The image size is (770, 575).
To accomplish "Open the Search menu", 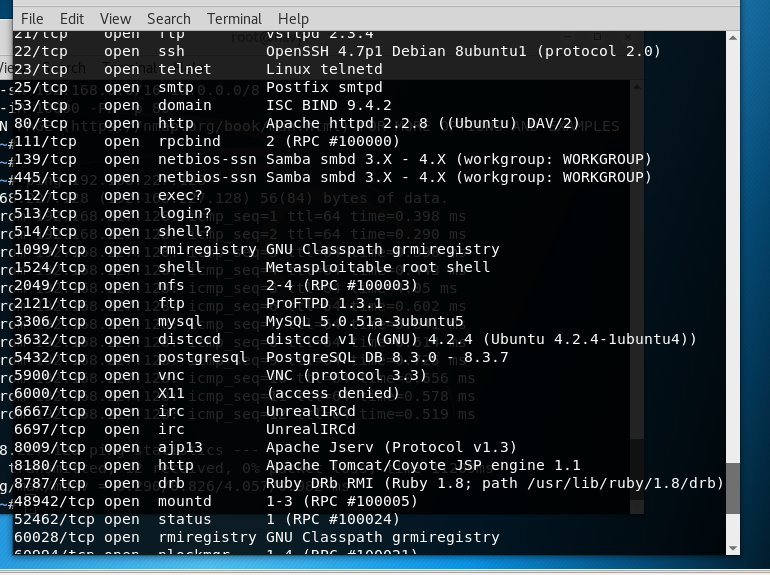I will [168, 19].
